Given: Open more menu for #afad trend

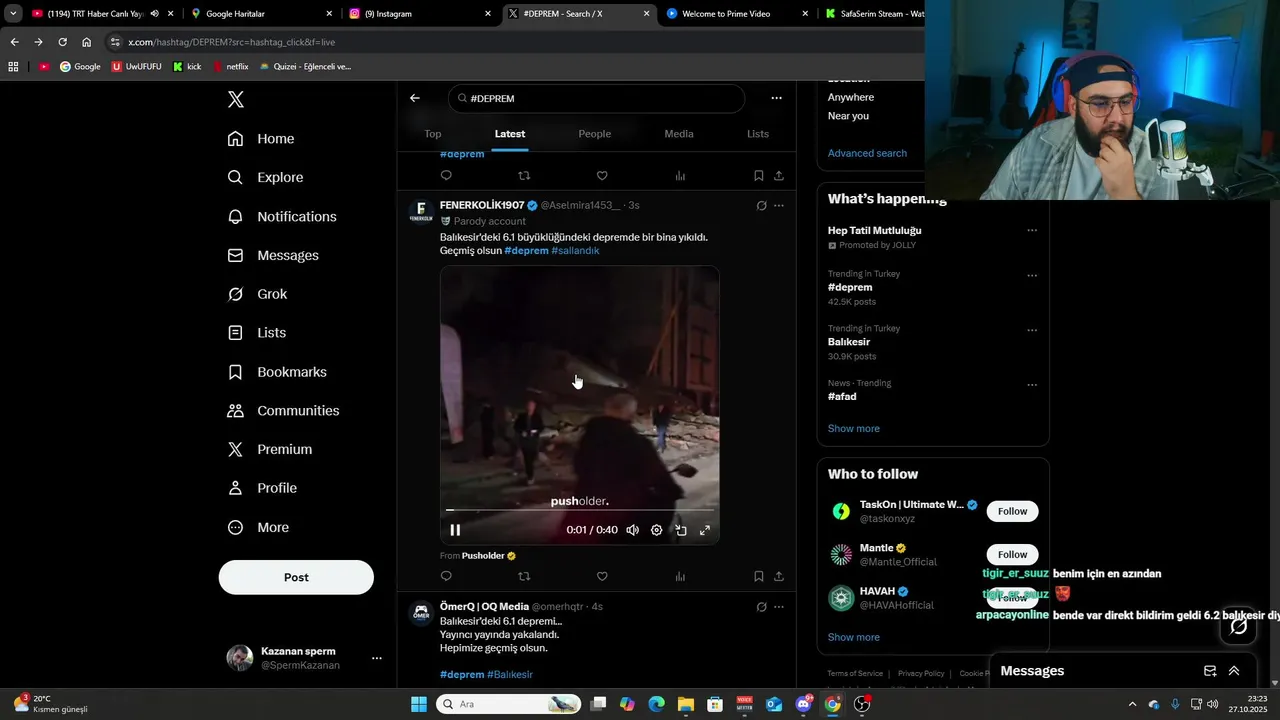Looking at the screenshot, I should coord(1032,385).
